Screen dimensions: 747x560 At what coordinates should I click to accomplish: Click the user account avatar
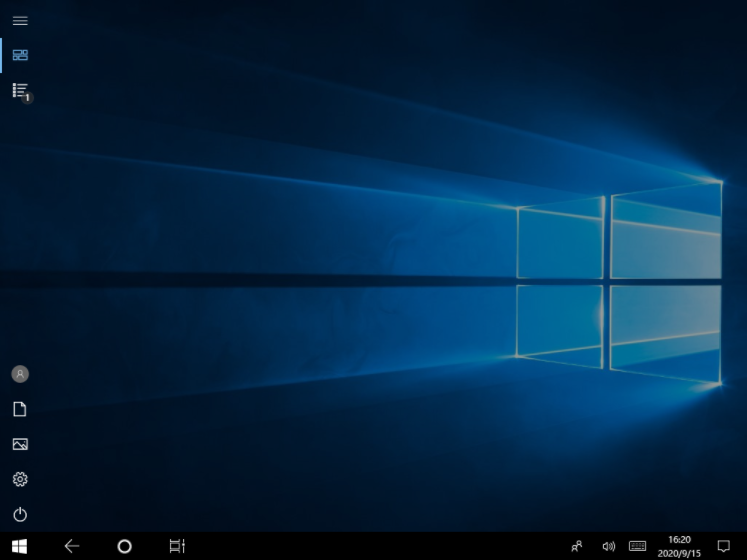(20, 374)
